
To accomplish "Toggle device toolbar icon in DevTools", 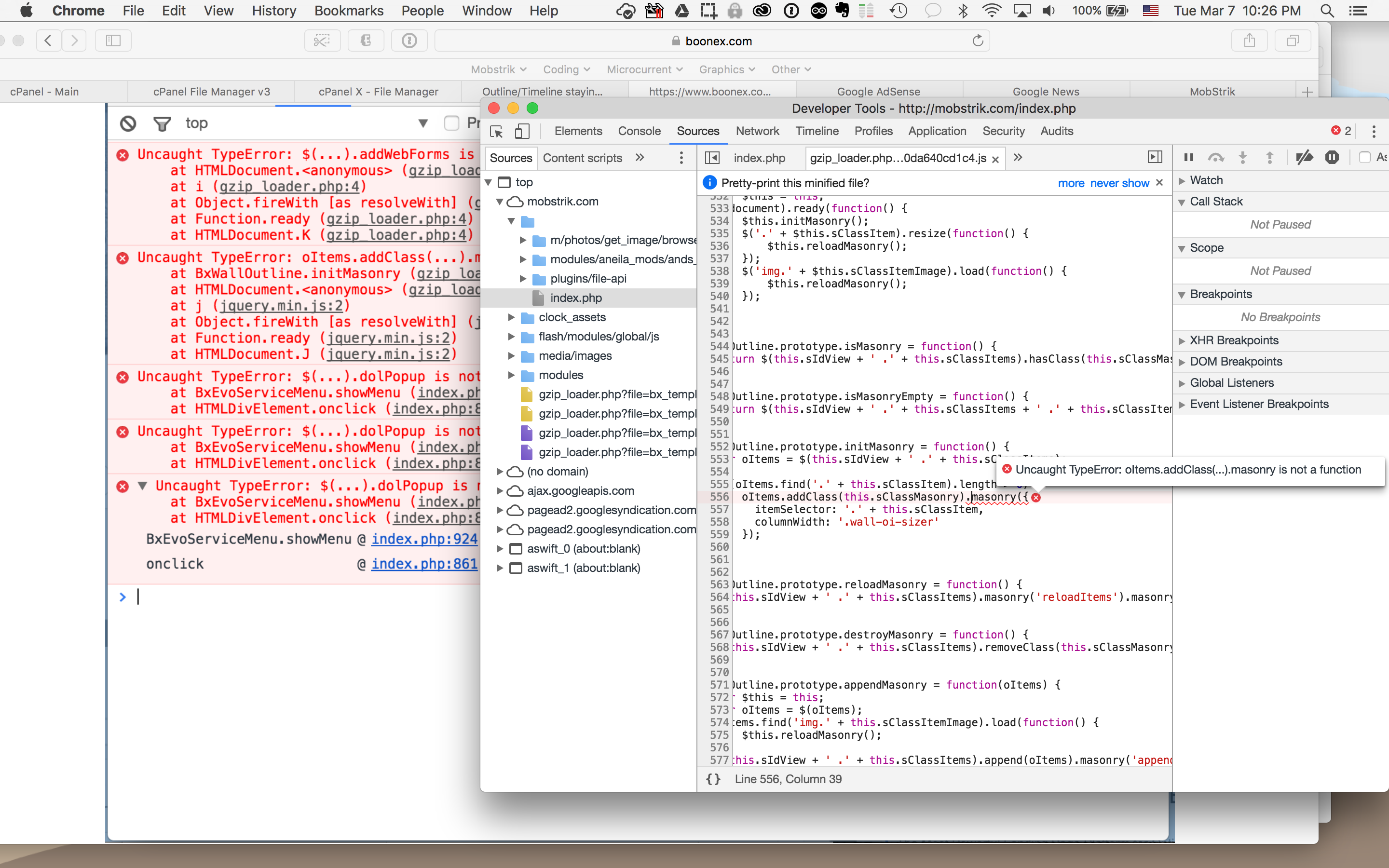I will tap(521, 132).
